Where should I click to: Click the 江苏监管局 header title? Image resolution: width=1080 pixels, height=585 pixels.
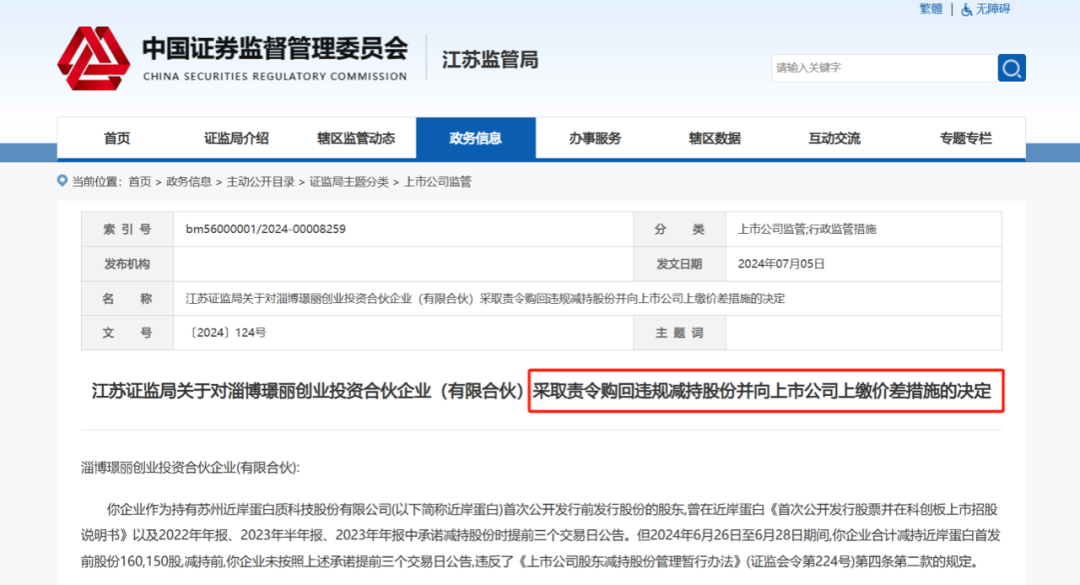point(490,60)
